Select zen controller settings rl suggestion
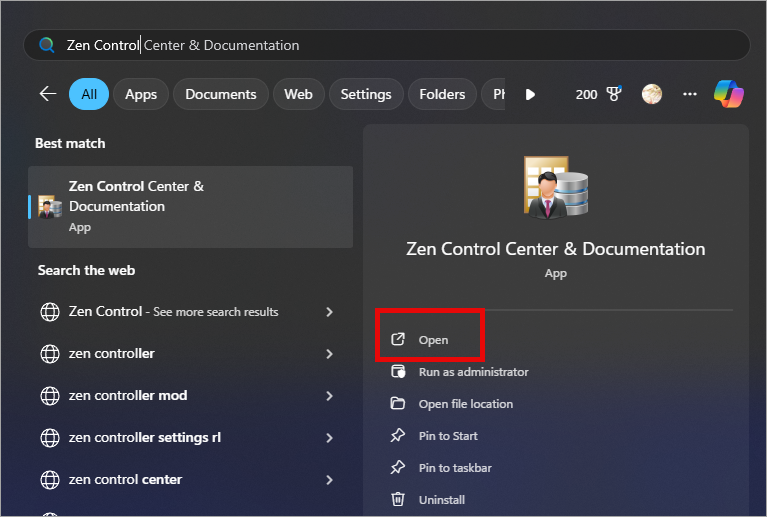This screenshot has width=767, height=517. (x=145, y=437)
